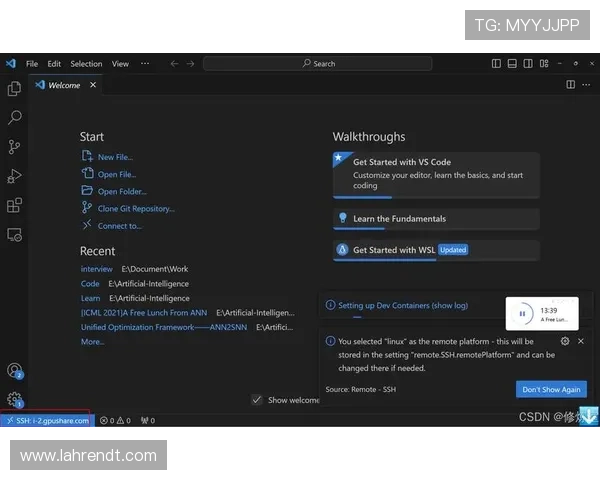Viewport: 600px width, 480px height.
Task: Open the Explorer view in activity bar
Action: click(14, 89)
